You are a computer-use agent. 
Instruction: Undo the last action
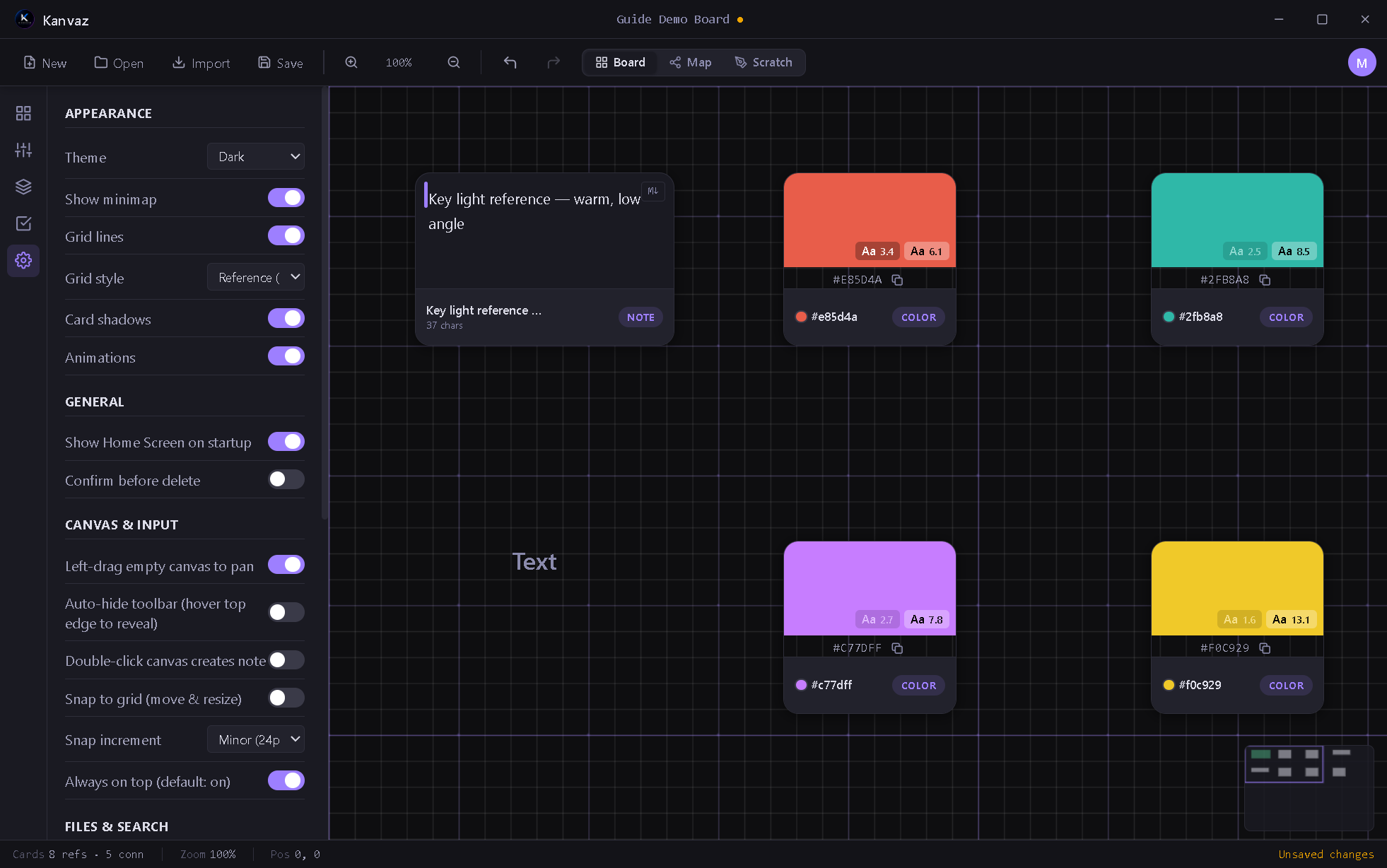[x=510, y=62]
